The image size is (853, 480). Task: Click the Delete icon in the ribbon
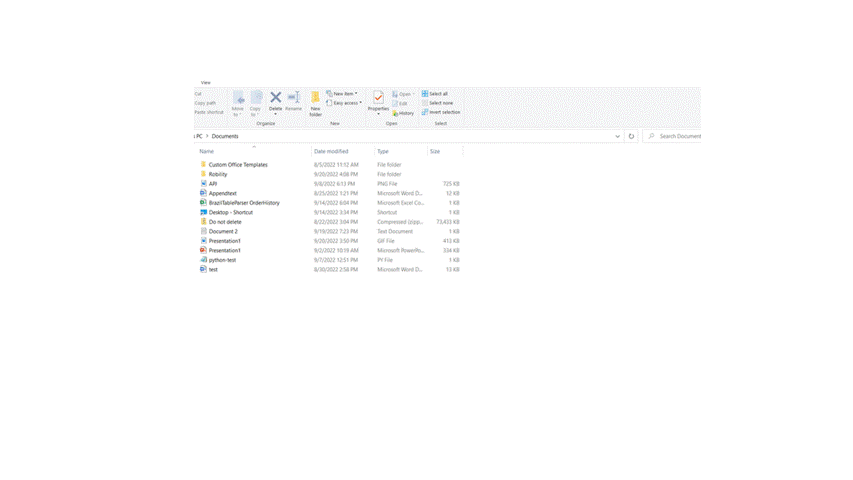(275, 98)
